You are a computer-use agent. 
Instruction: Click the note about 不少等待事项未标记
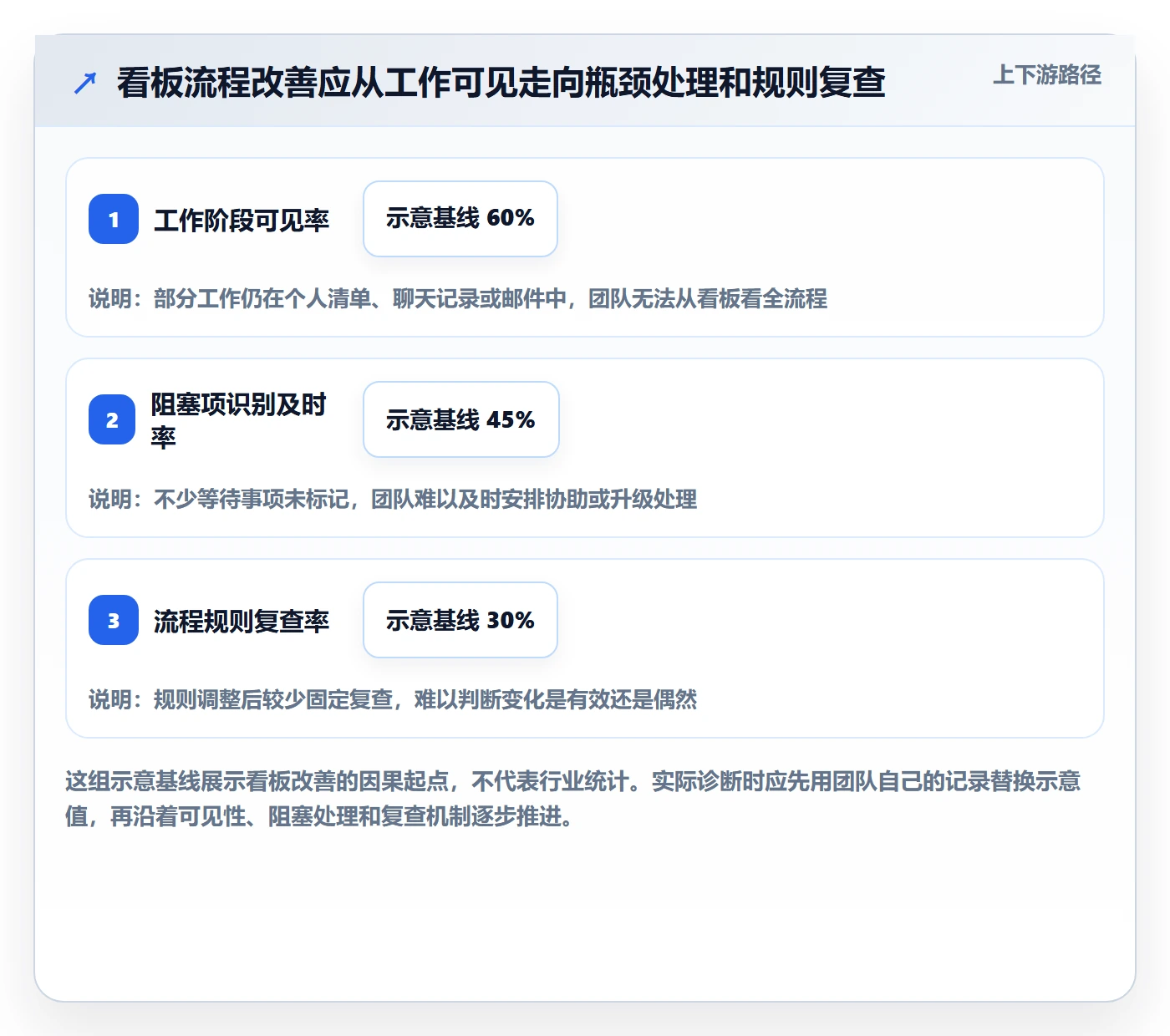[x=393, y=499]
